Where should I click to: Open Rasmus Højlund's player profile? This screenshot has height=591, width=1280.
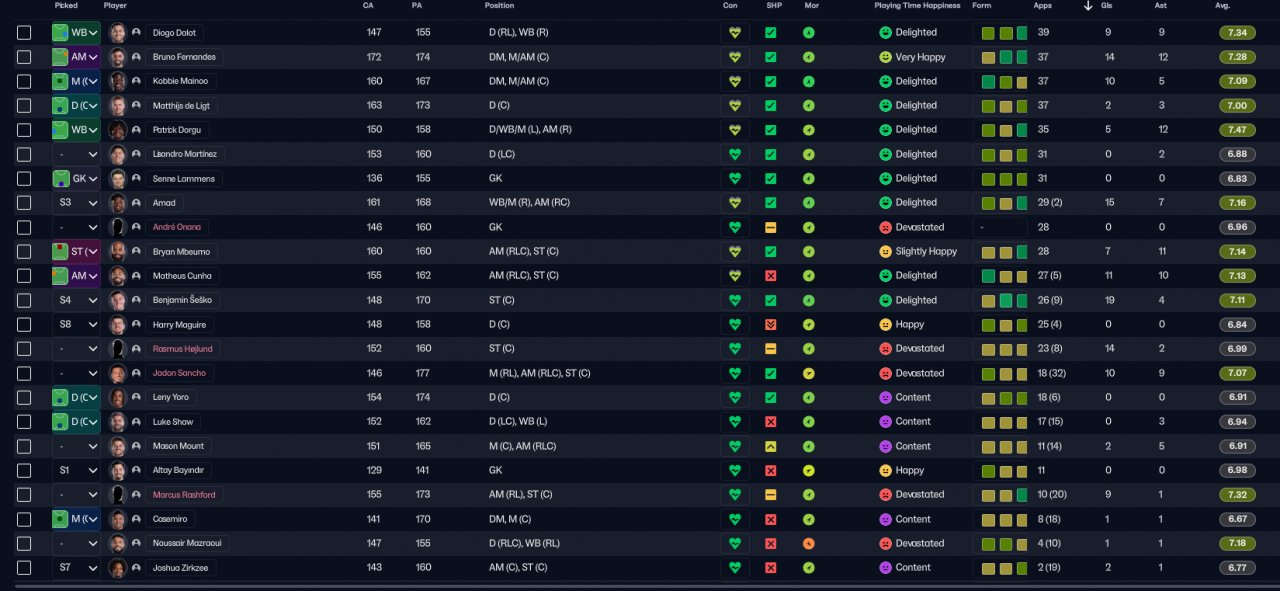[183, 349]
